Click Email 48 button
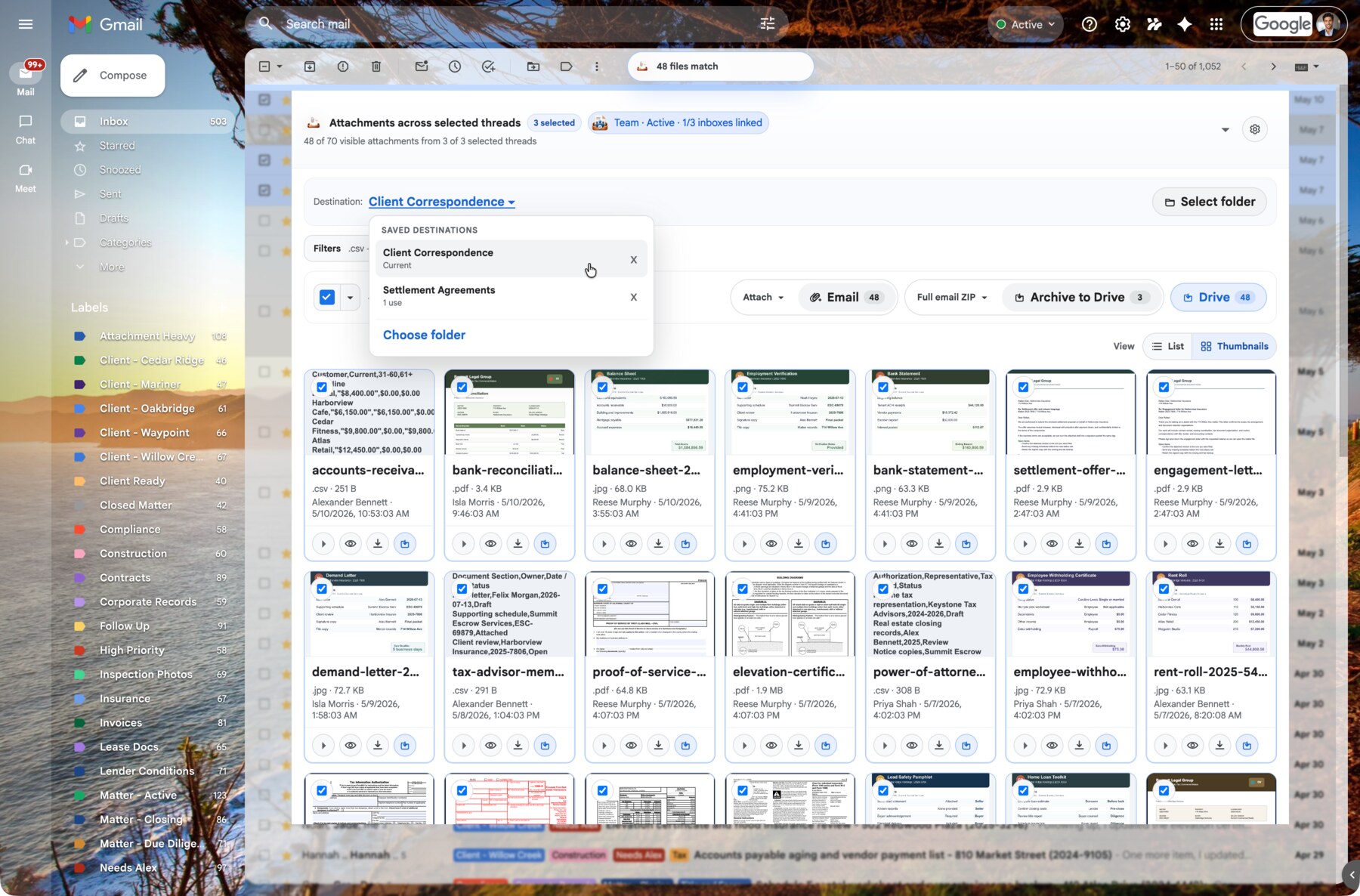Image resolution: width=1360 pixels, height=896 pixels. pos(845,298)
